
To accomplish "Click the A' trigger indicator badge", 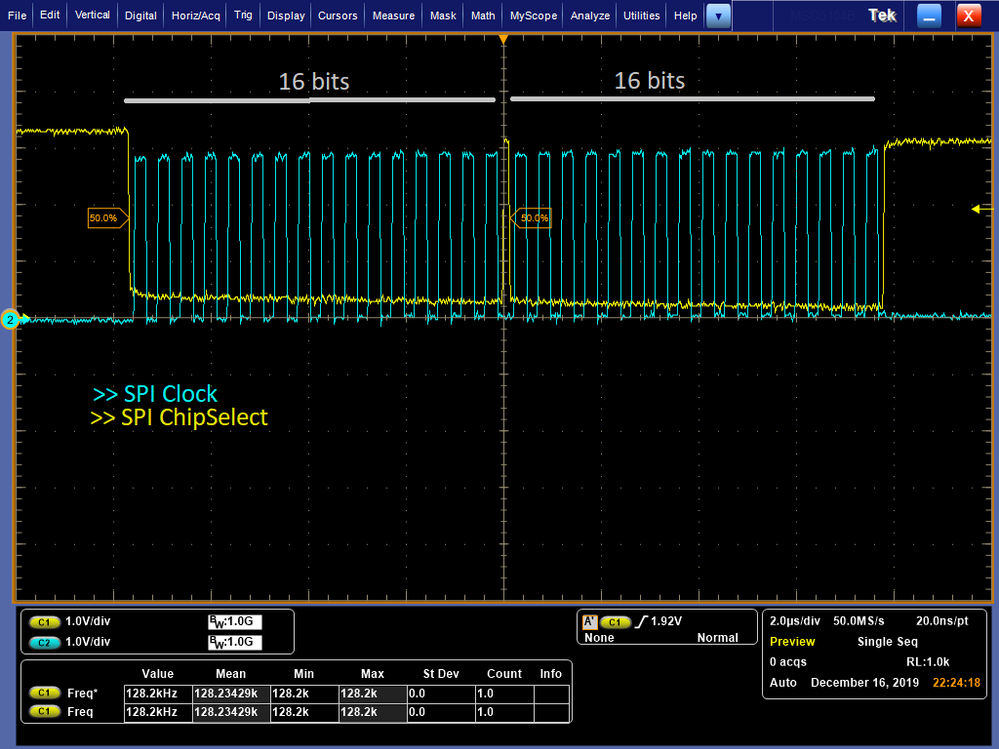I will (590, 622).
